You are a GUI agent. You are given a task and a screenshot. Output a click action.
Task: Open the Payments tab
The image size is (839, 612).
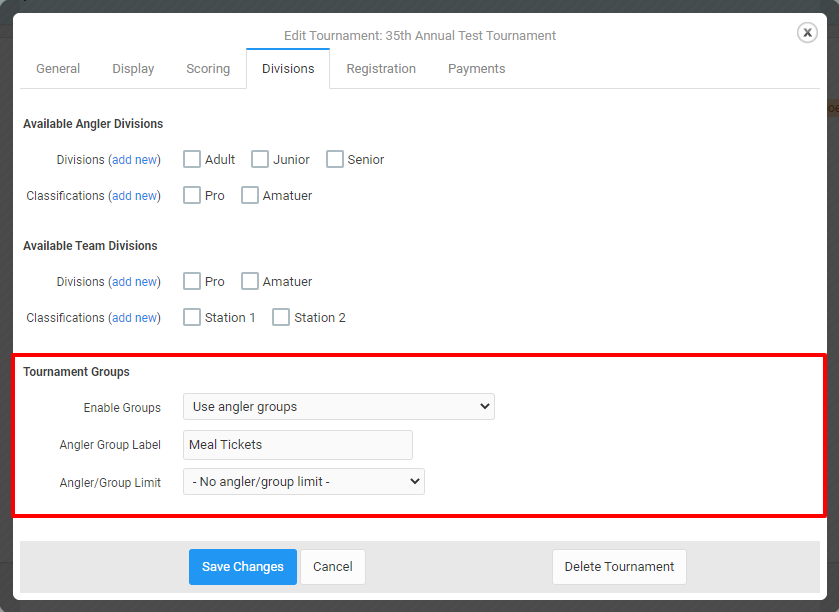pyautogui.click(x=476, y=68)
